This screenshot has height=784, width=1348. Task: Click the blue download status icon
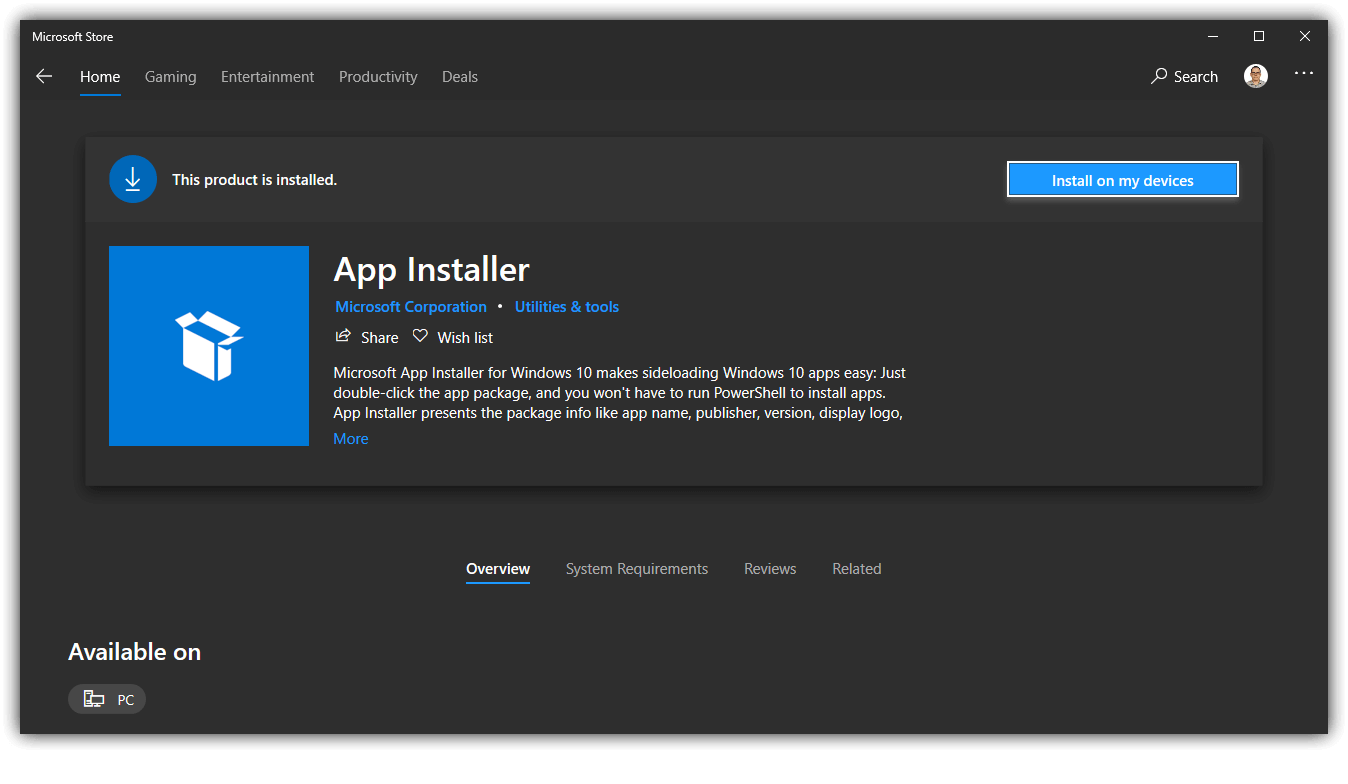(x=133, y=180)
